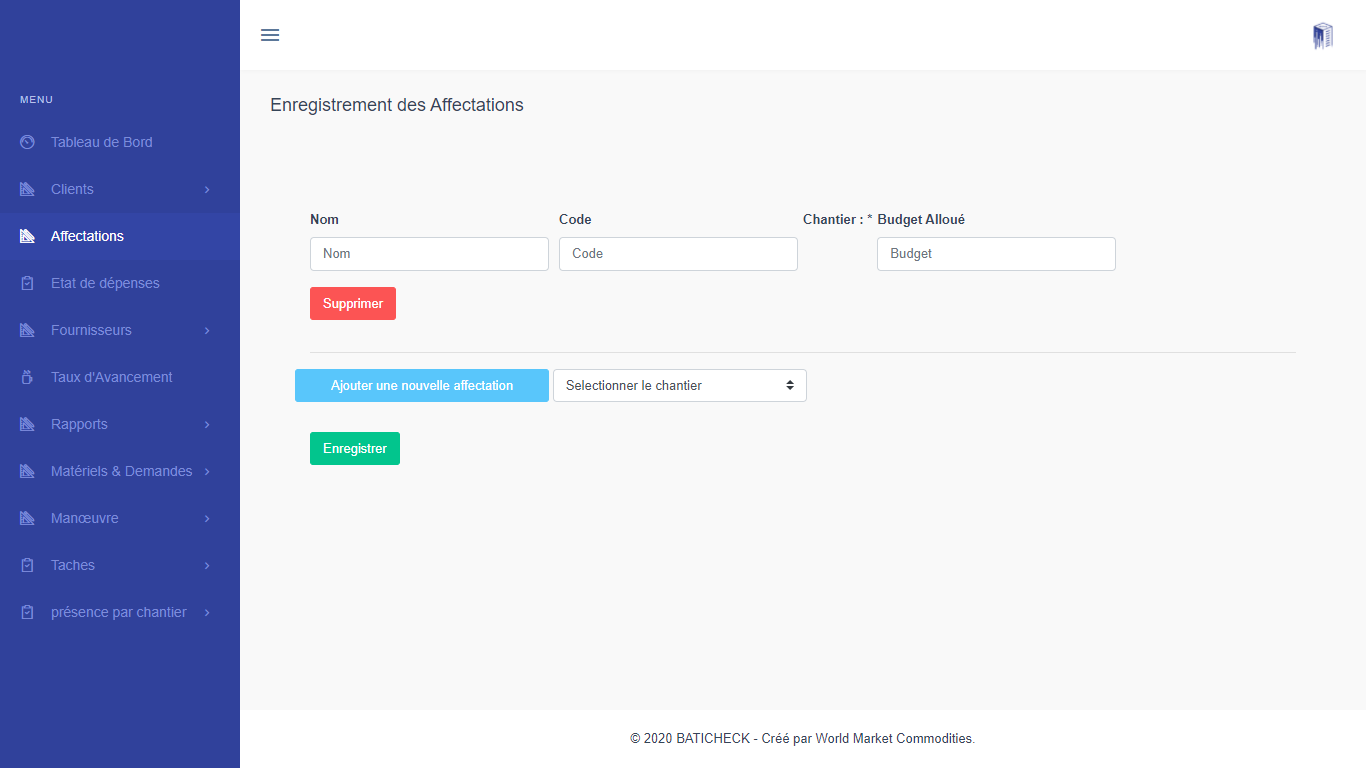1366x768 pixels.
Task: Click the Etat de dépenses clipboard icon
Action: tap(28, 283)
